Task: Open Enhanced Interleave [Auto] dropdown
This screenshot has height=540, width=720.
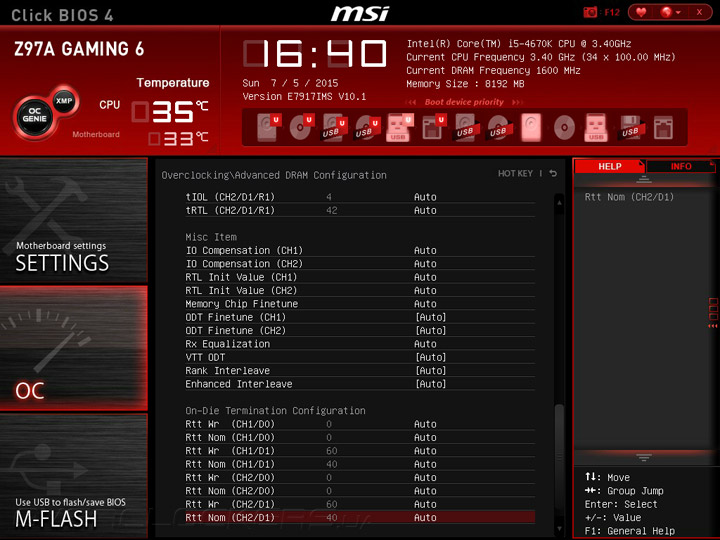Action: pos(430,384)
